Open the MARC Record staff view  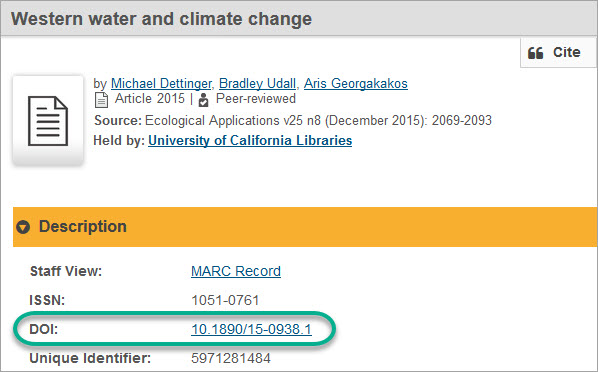coord(236,271)
